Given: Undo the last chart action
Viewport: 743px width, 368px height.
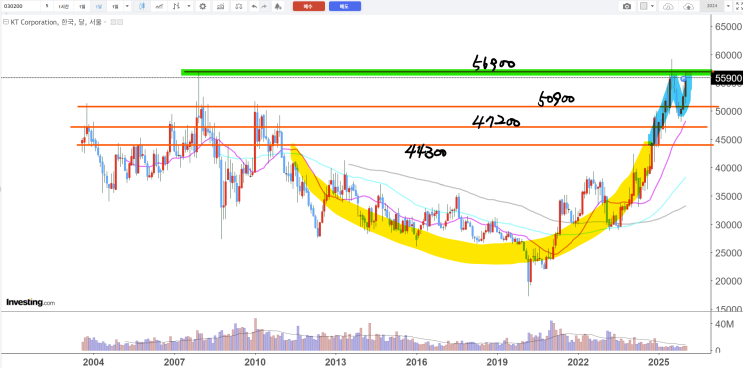Looking at the screenshot, I should tap(254, 6).
